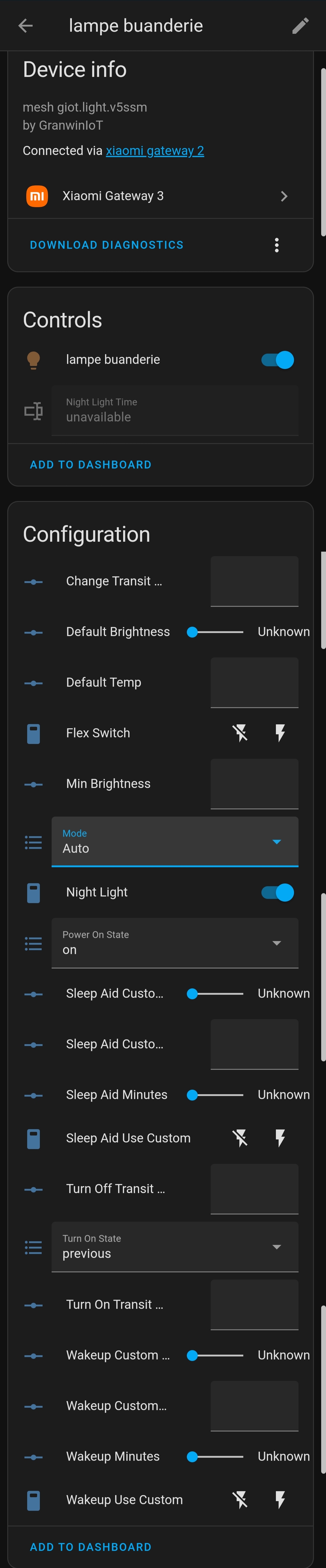Click the slider icon beside Min Brightness
This screenshot has width=326, height=1568.
click(33, 784)
